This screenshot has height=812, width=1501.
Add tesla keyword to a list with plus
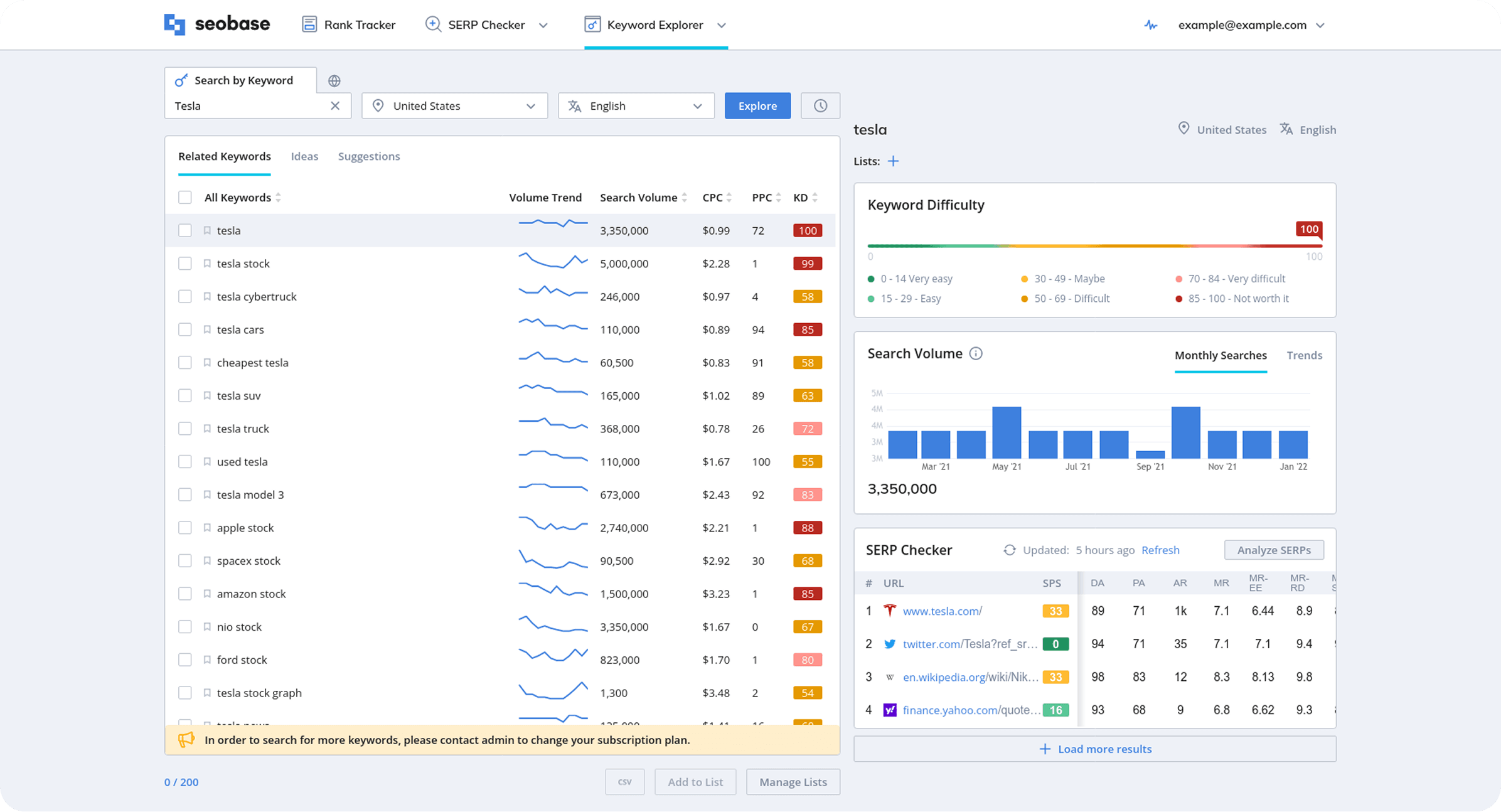point(893,161)
